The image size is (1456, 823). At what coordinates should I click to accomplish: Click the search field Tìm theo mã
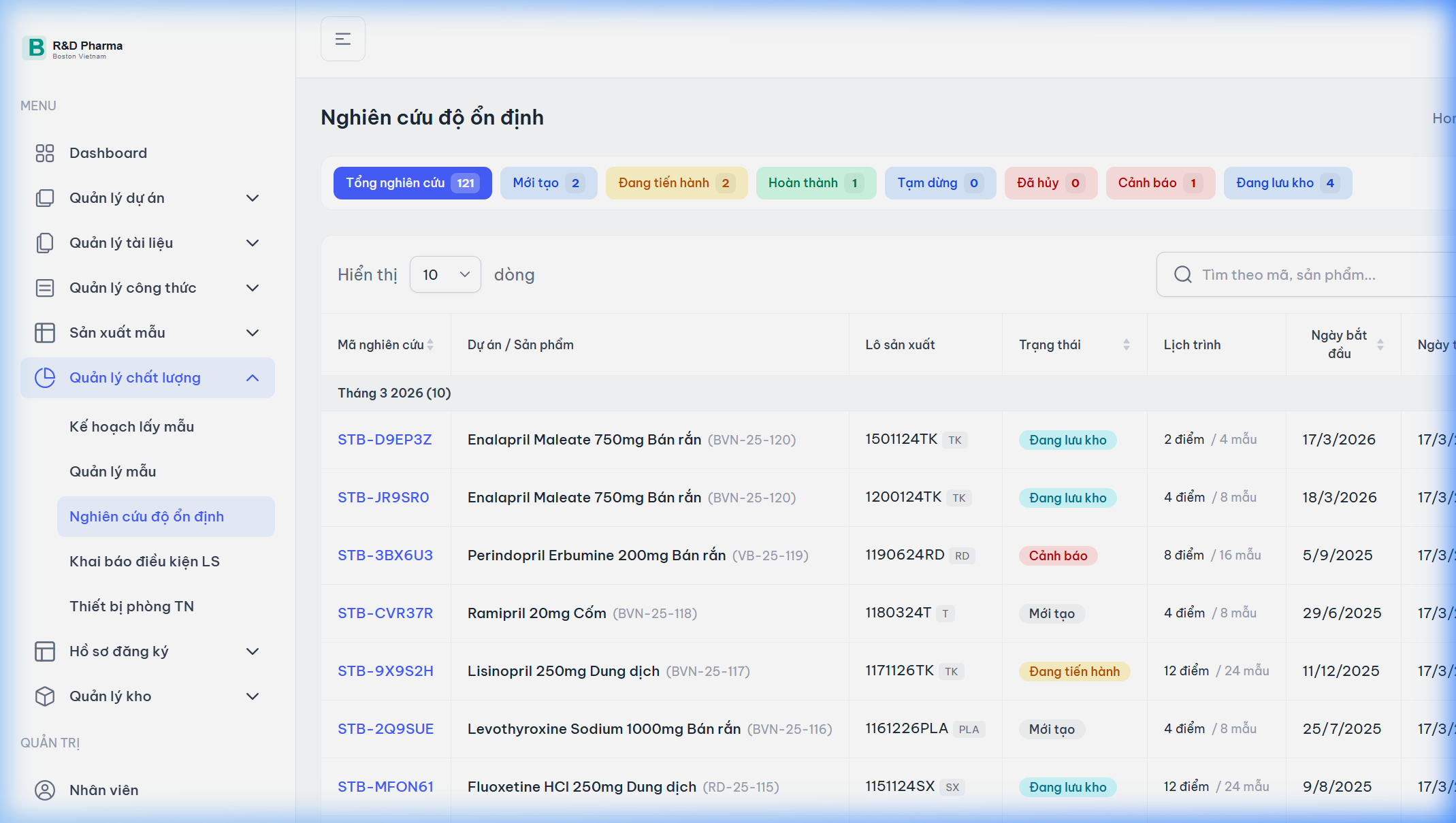coord(1321,275)
